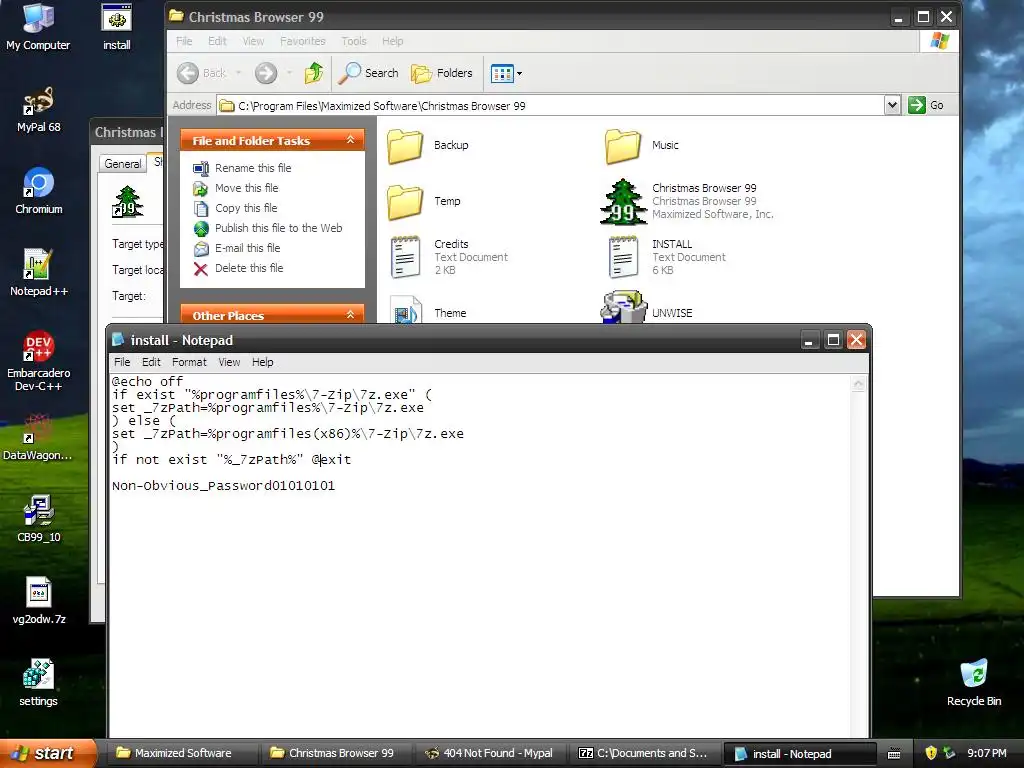Expand the Address bar dropdown

892,105
